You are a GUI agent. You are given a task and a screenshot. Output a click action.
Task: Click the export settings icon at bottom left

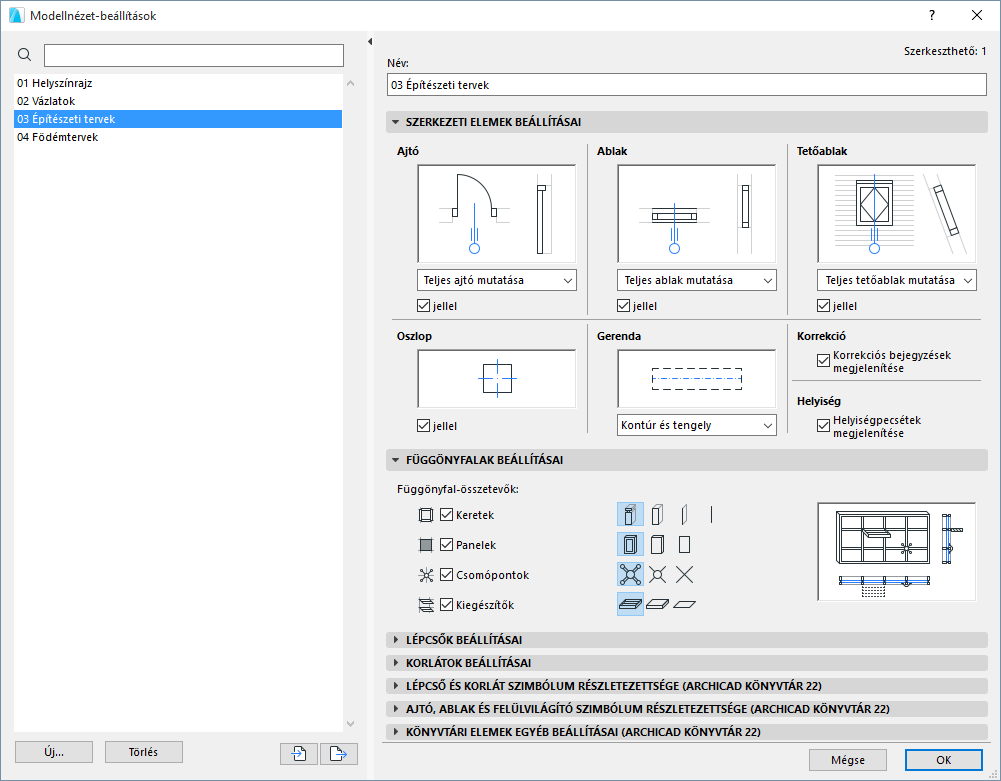click(x=339, y=752)
